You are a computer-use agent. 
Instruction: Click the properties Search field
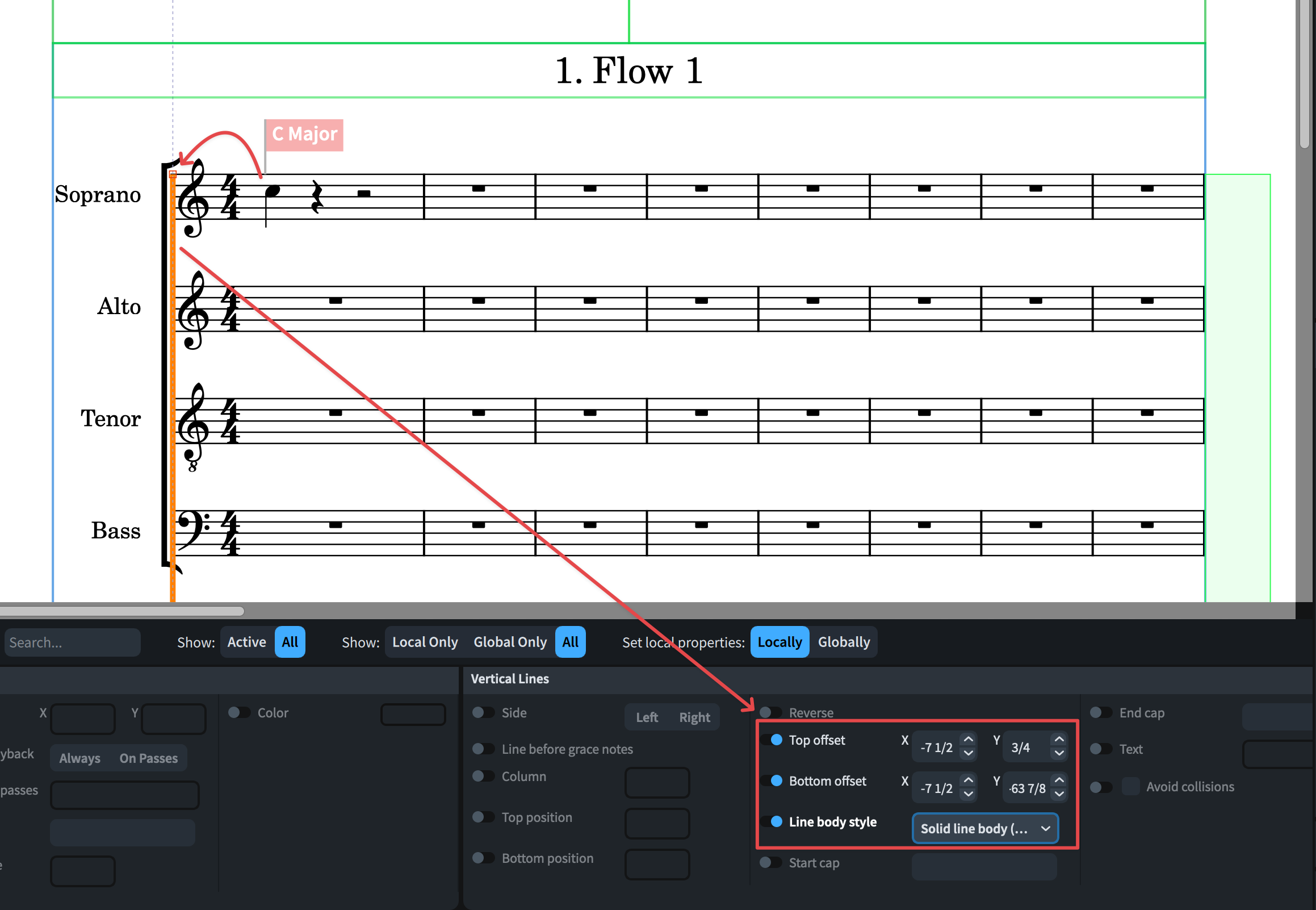click(x=71, y=642)
